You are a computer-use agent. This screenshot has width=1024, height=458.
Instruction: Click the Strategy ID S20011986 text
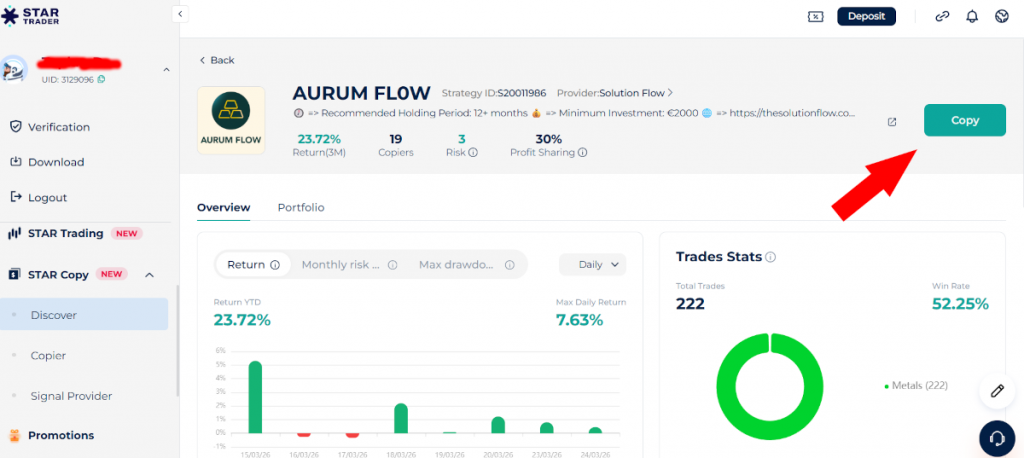(494, 93)
